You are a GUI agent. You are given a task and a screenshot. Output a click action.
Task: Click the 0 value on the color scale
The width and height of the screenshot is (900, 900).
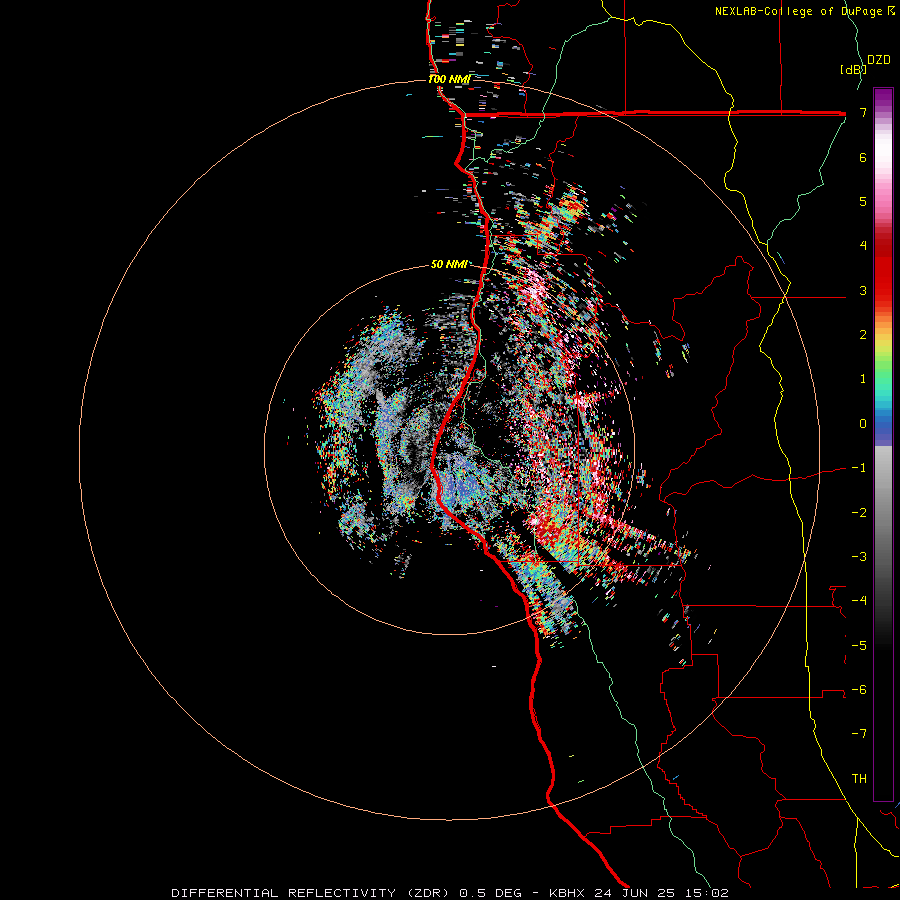[x=863, y=424]
